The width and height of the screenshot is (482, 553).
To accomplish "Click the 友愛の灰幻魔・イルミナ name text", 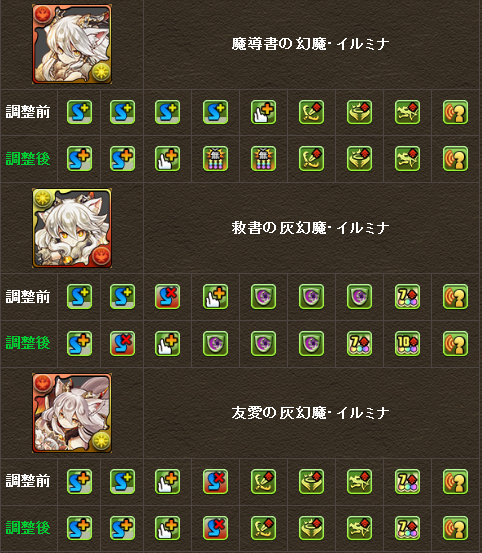I will tap(311, 413).
